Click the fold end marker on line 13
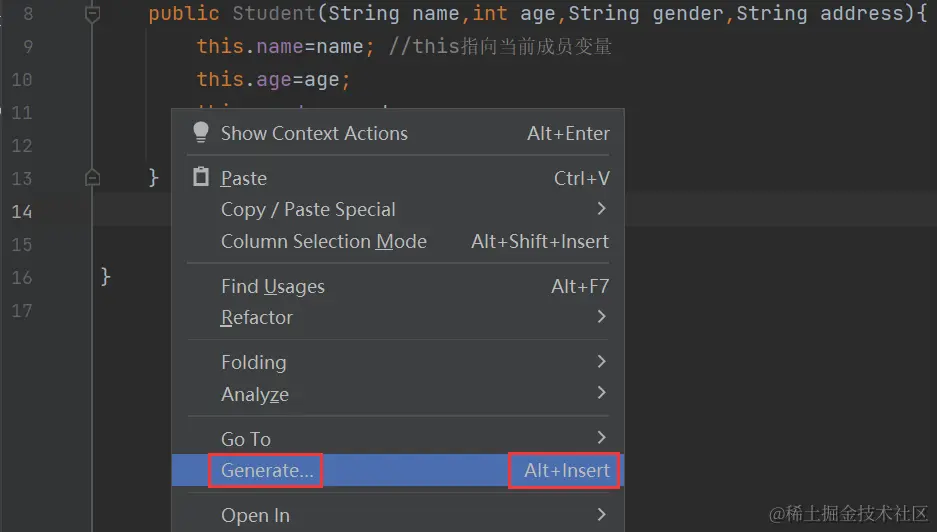Image resolution: width=937 pixels, height=532 pixels. coord(93,178)
